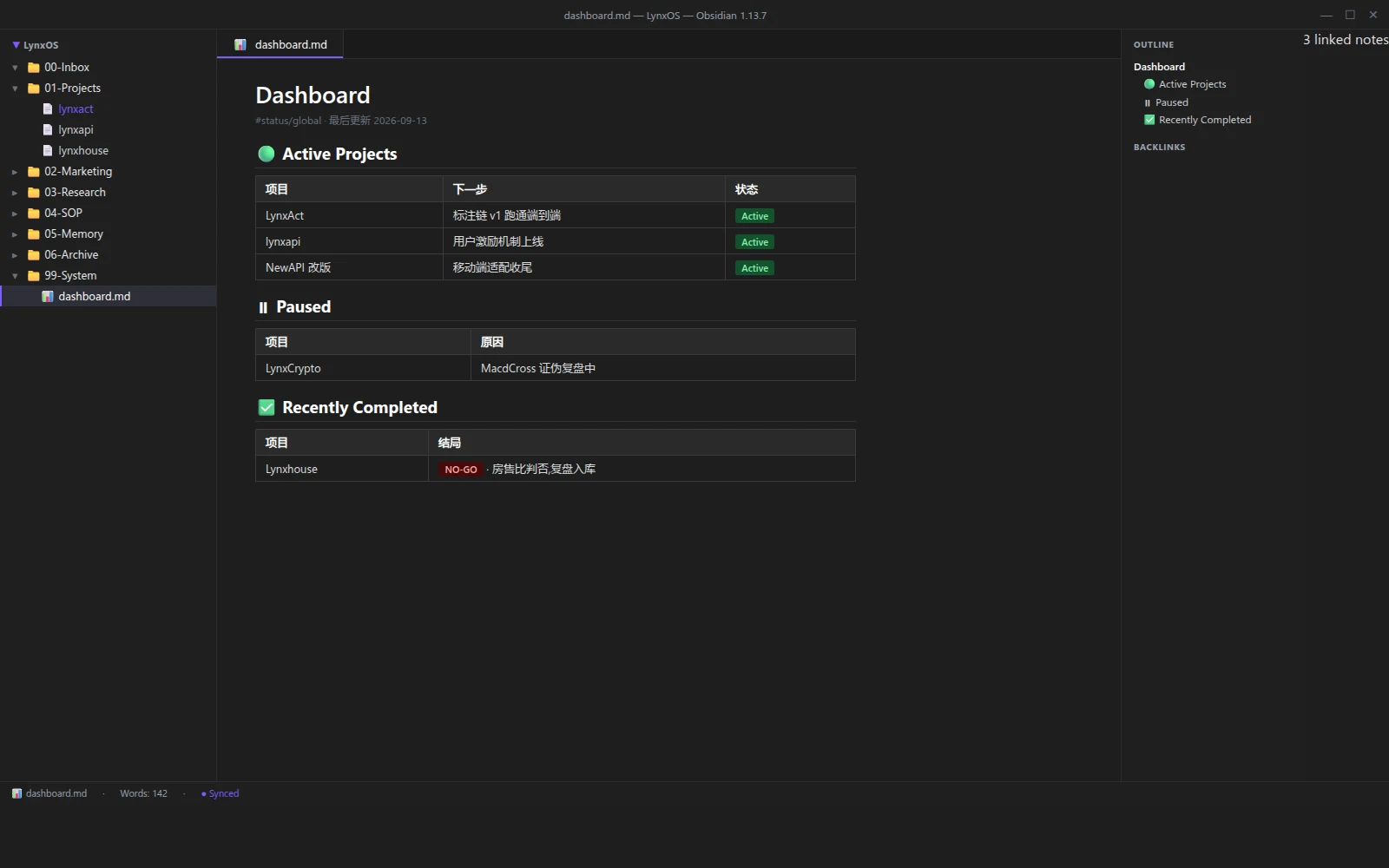Expand the 04-SOP folder arrow
This screenshot has width=1389, height=868.
pos(15,214)
